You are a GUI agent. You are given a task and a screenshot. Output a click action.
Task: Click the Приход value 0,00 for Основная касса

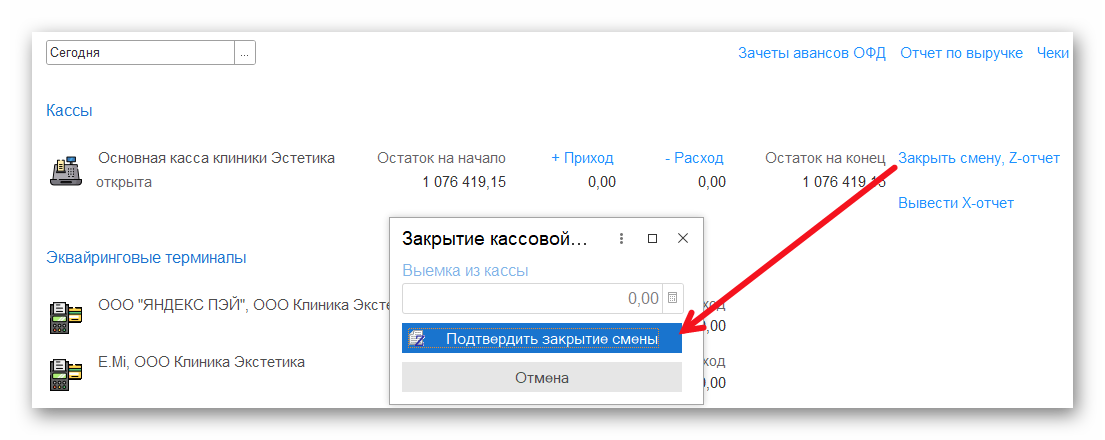[x=602, y=183]
